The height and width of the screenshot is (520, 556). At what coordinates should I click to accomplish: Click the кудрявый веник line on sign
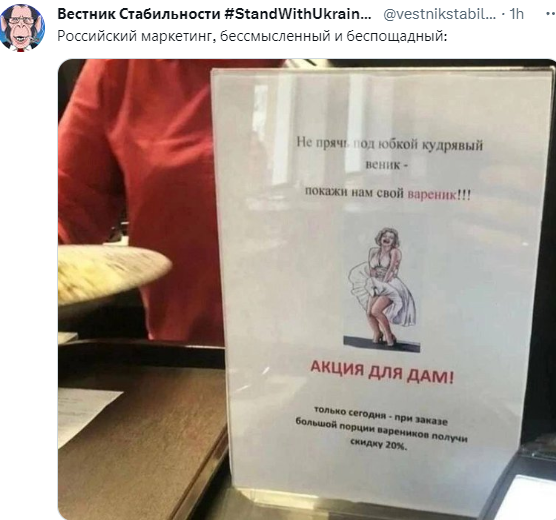(x=389, y=154)
